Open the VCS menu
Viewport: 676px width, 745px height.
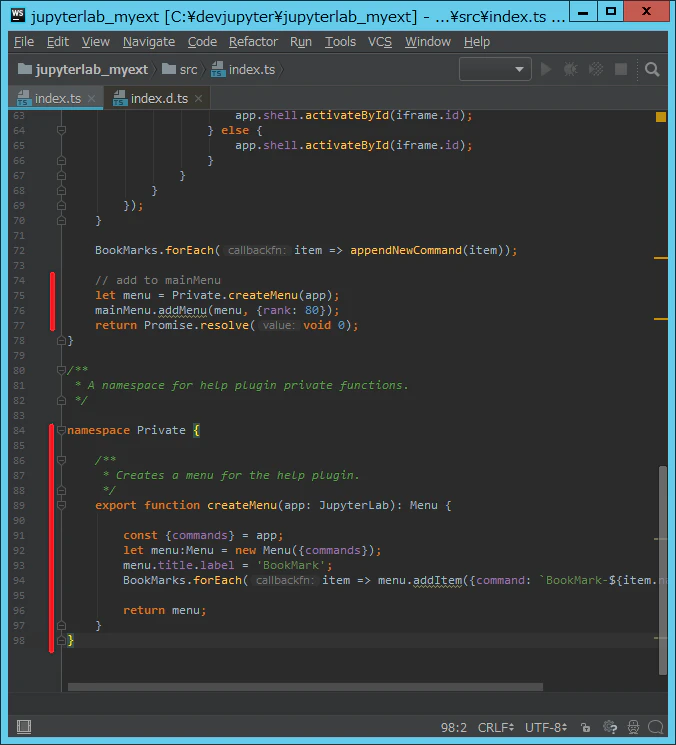click(x=380, y=42)
